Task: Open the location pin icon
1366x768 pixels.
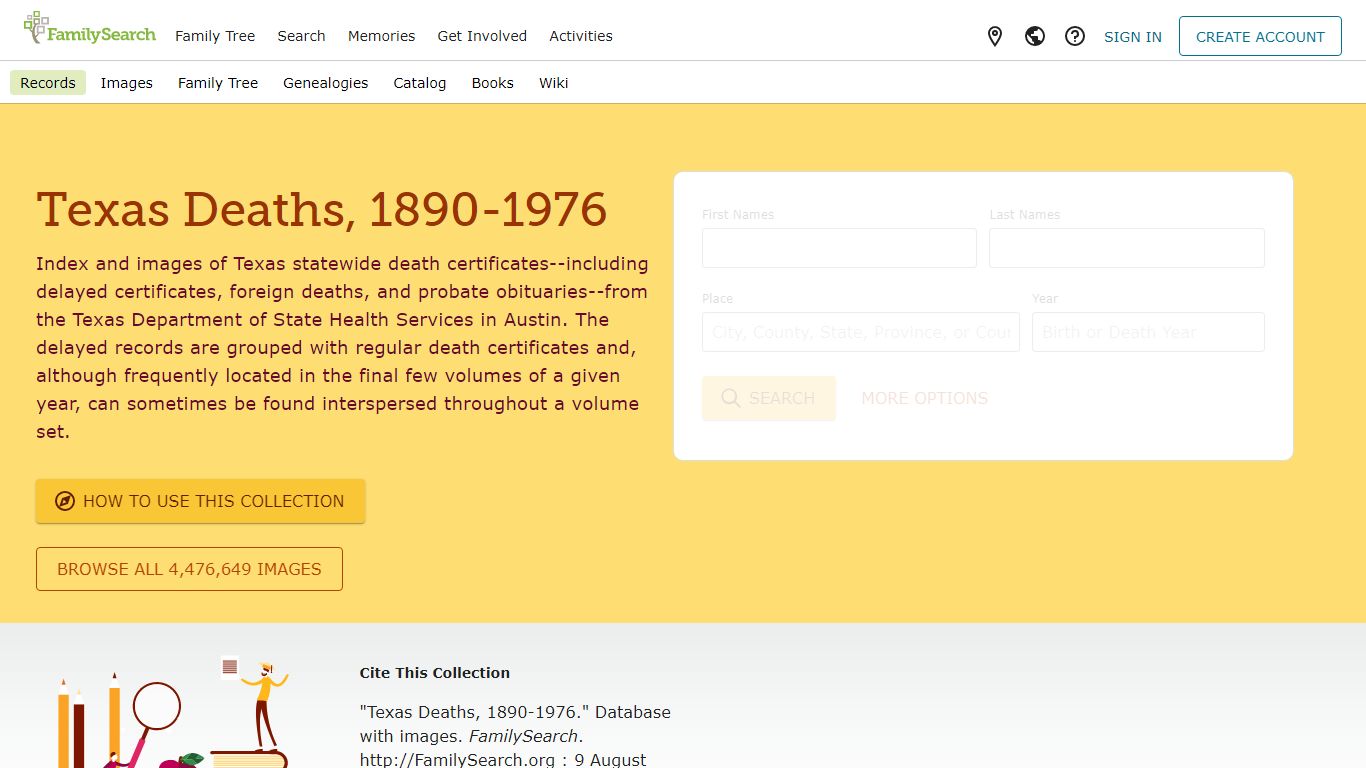Action: [995, 37]
